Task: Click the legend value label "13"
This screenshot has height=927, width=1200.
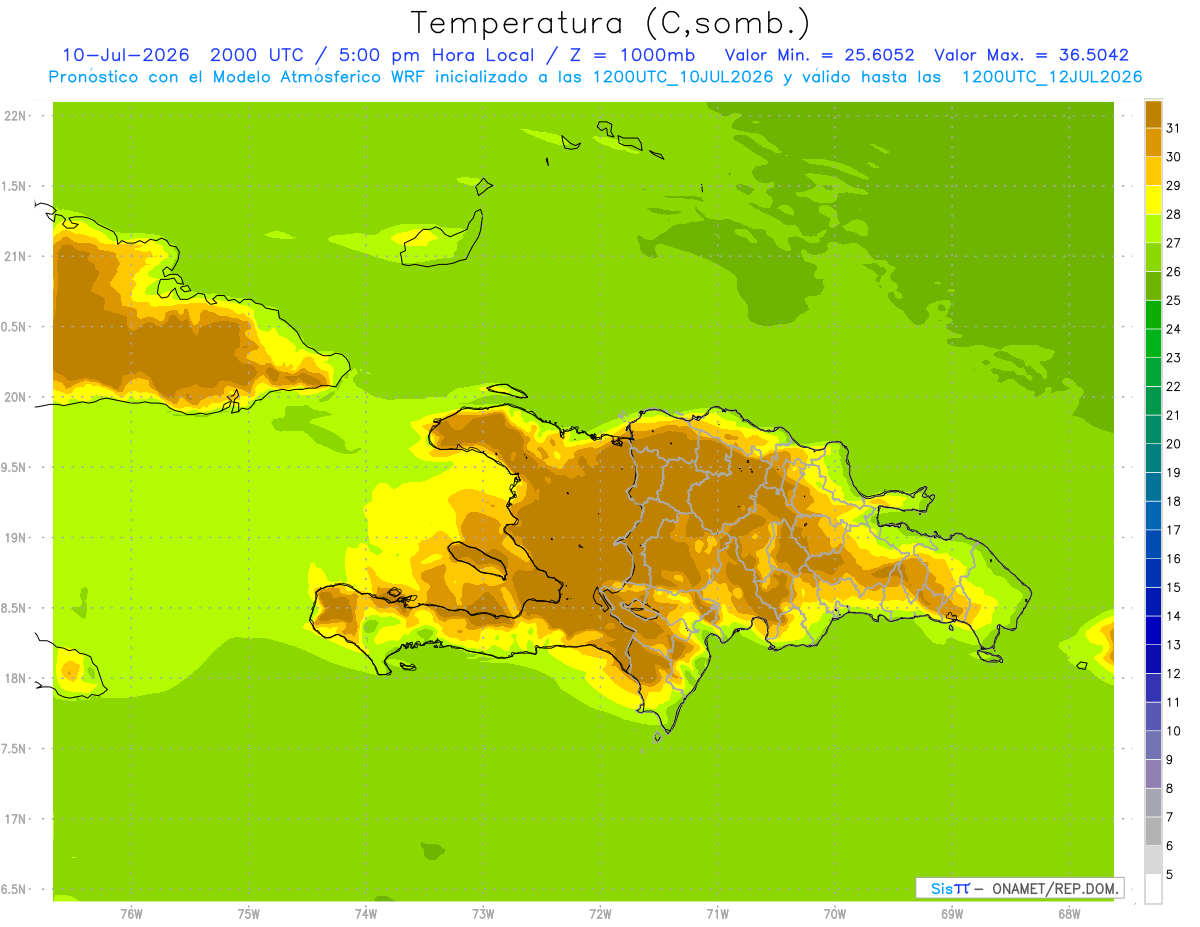Action: click(x=1173, y=645)
